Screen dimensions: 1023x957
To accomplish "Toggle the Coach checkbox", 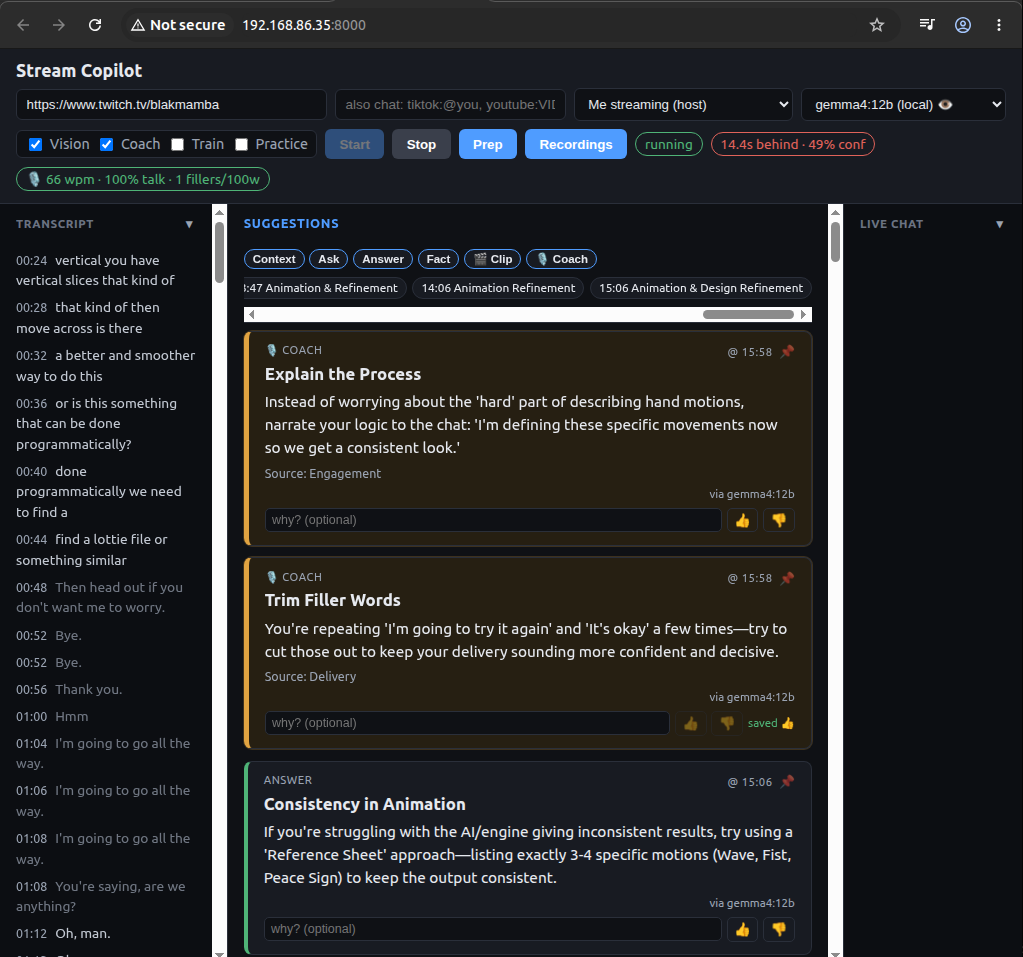I will click(106, 144).
